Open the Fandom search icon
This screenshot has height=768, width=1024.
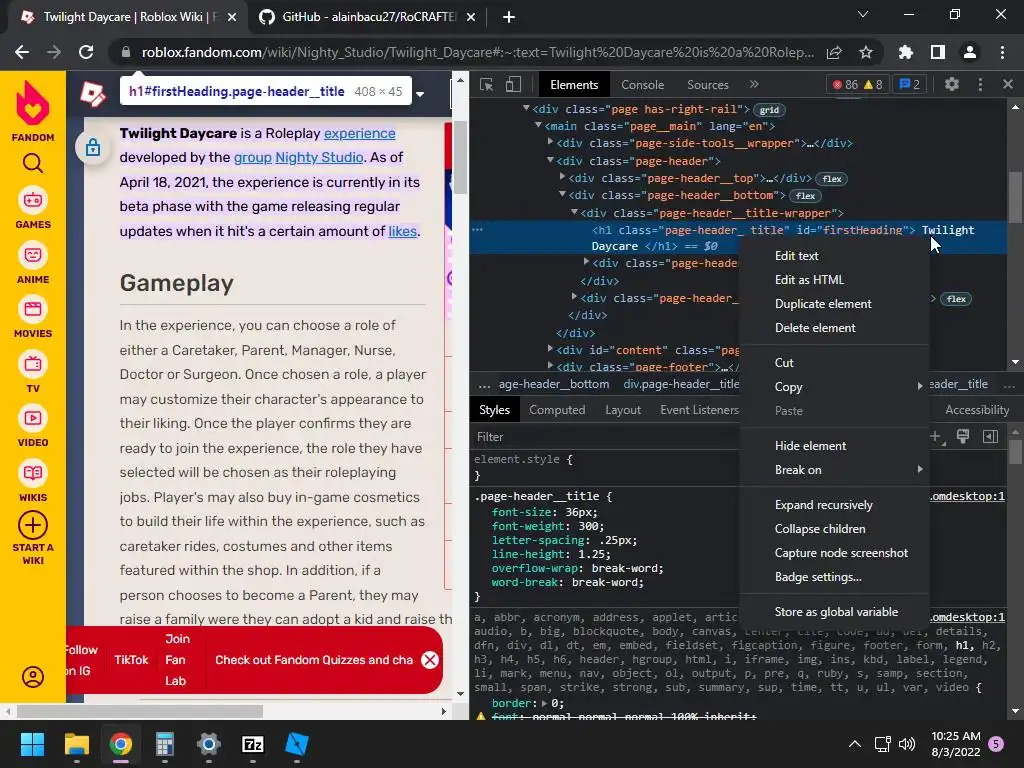pyautogui.click(x=33, y=163)
